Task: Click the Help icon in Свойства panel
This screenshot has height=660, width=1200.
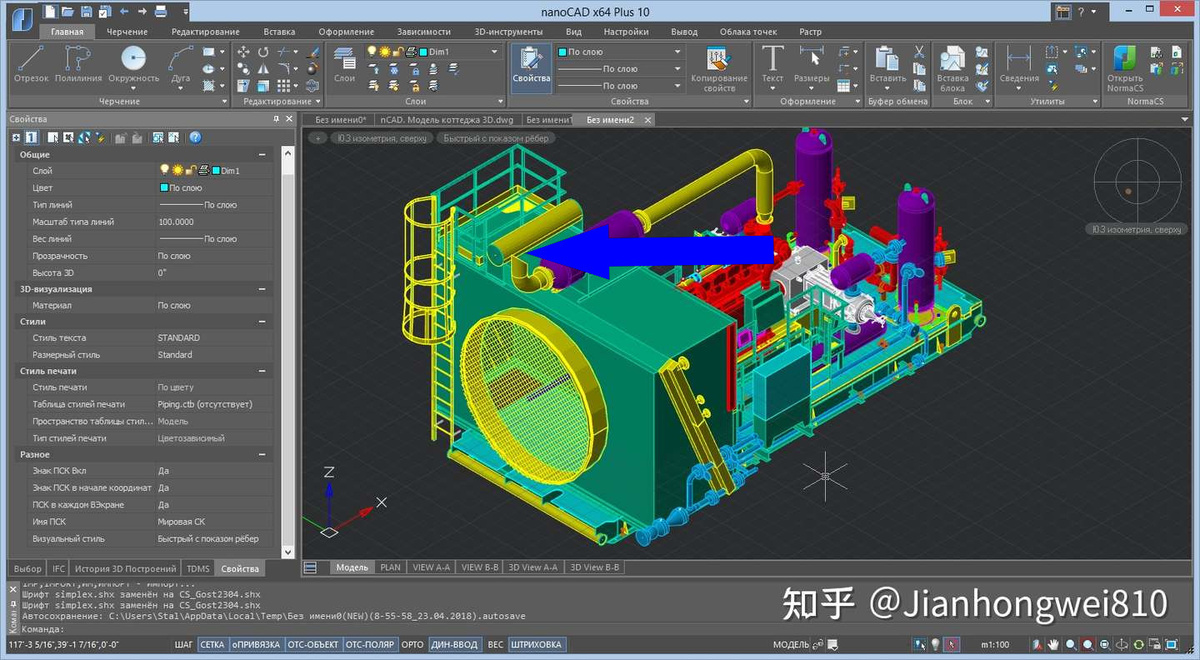Action: pos(196,137)
